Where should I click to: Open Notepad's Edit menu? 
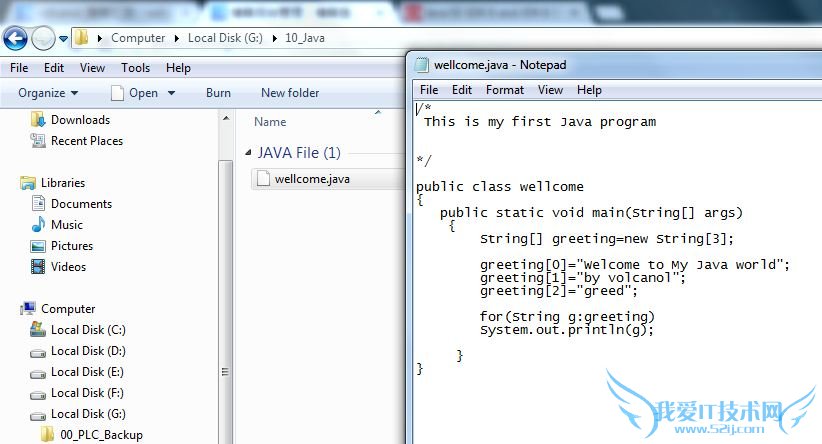pos(462,90)
